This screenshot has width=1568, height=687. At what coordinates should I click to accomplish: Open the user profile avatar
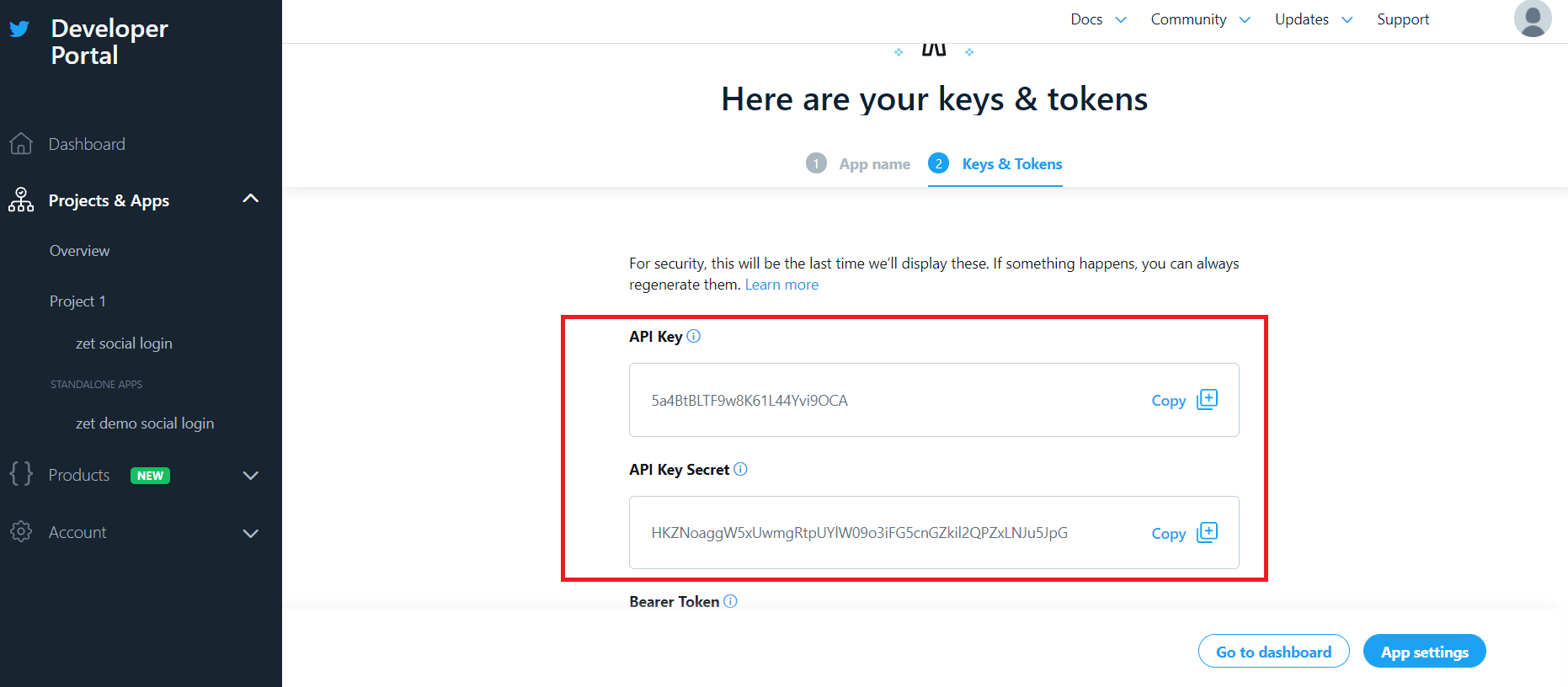(1532, 19)
